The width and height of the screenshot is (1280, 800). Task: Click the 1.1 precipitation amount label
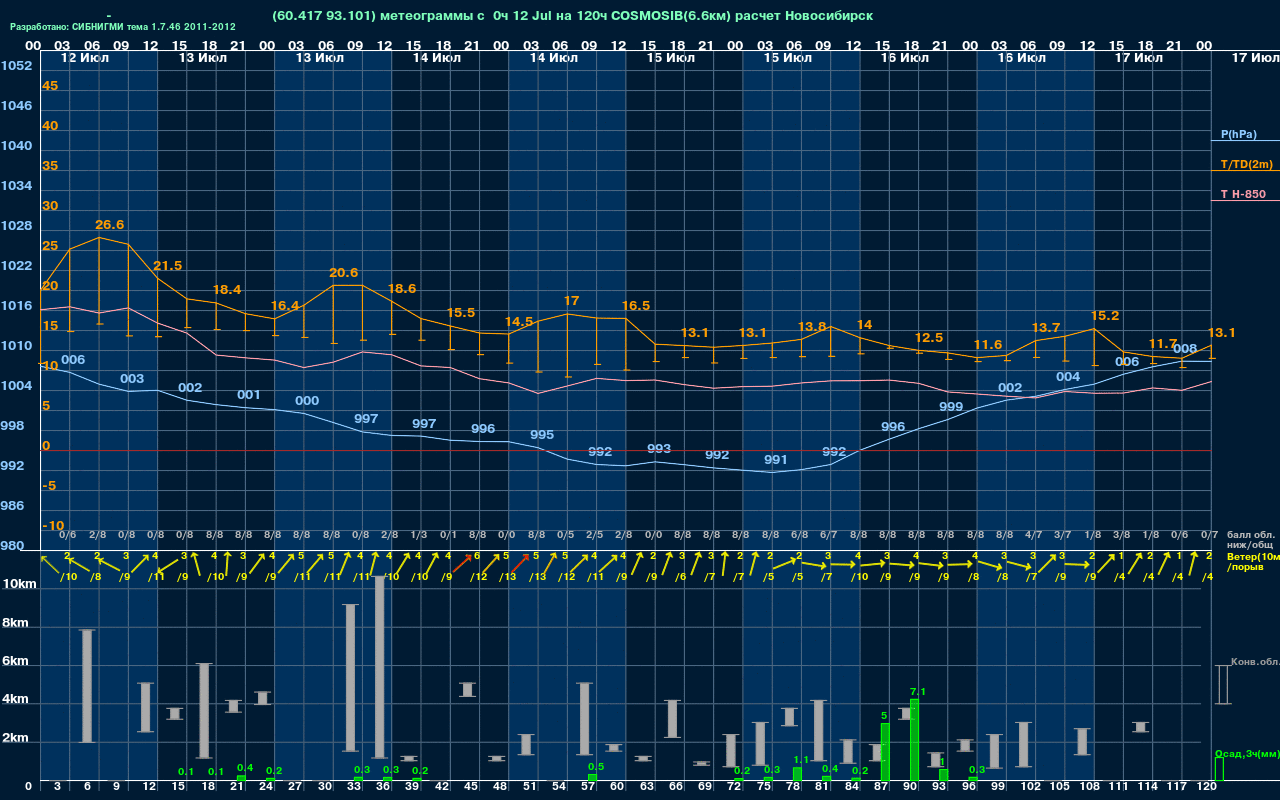(800, 760)
